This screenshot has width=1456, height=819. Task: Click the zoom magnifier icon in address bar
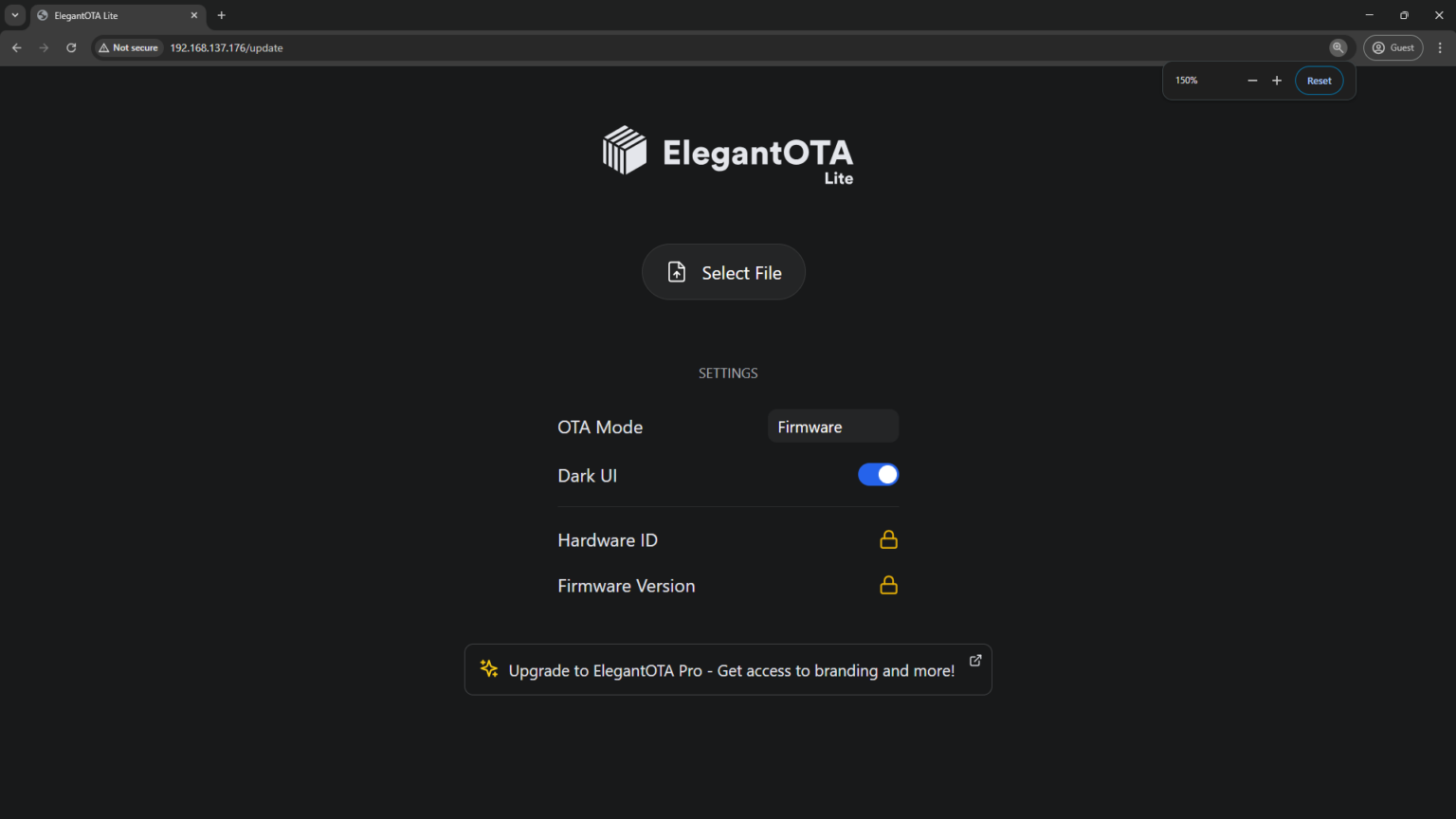coord(1338,47)
